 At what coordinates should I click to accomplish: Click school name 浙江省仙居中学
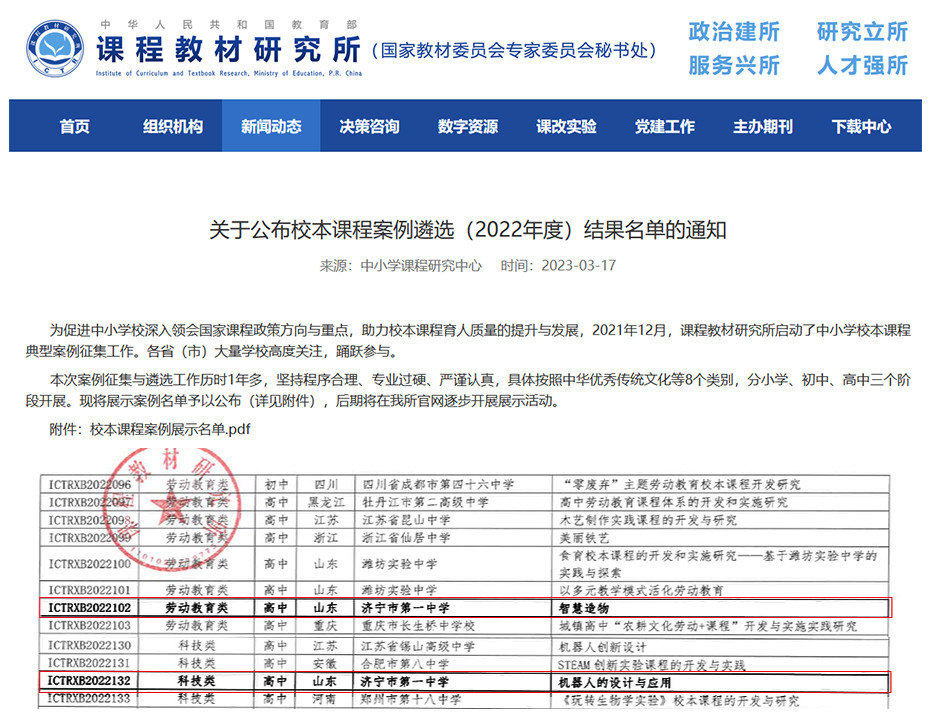pos(407,538)
